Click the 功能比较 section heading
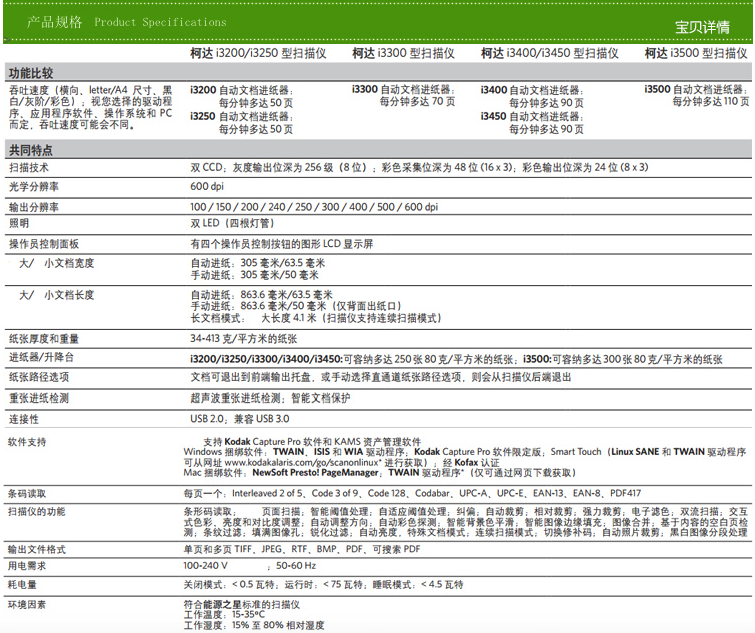Viewport: 755px width, 633px height. pyautogui.click(x=31, y=73)
